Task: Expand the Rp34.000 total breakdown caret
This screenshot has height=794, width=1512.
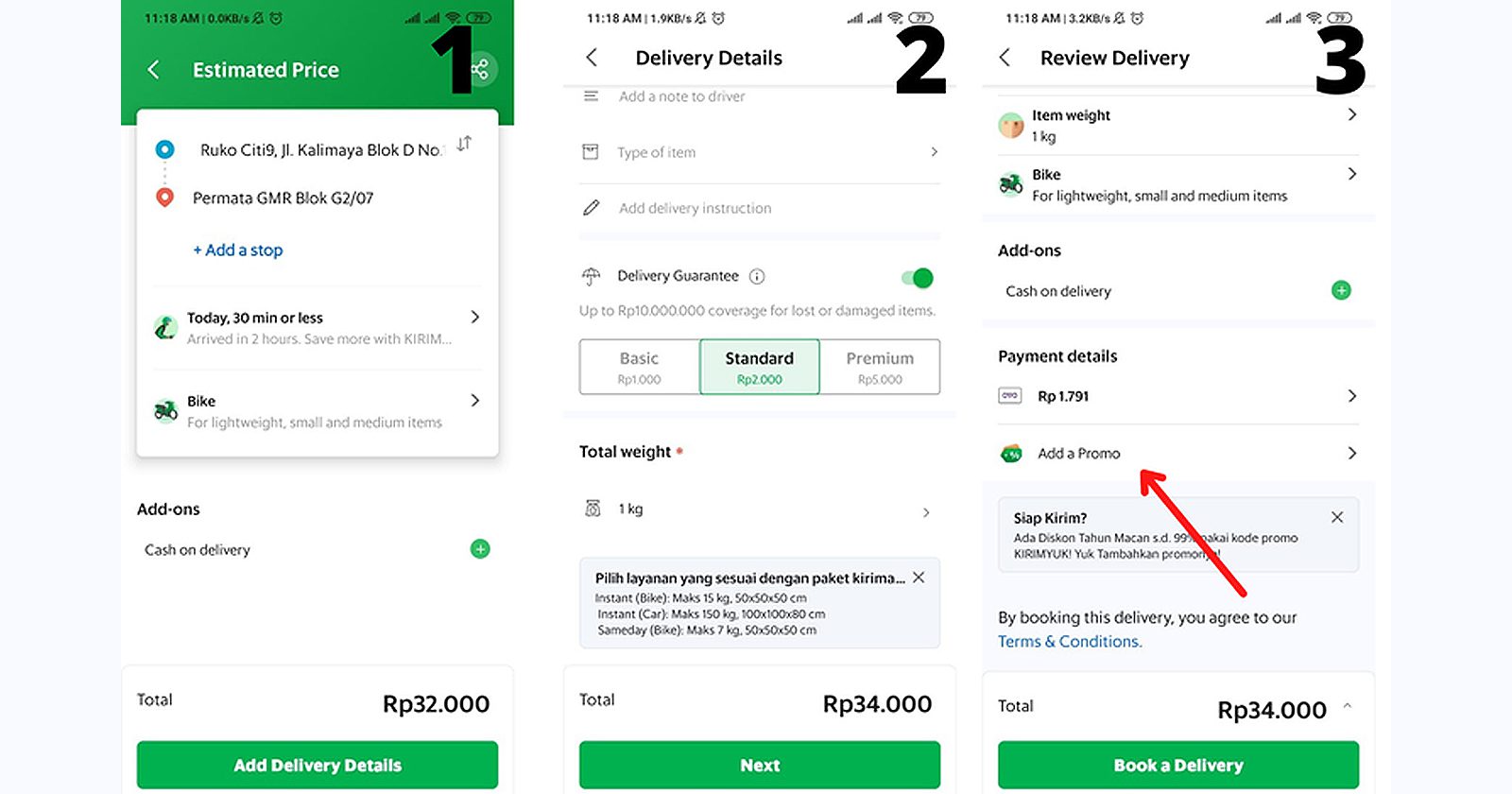Action: click(x=1348, y=706)
